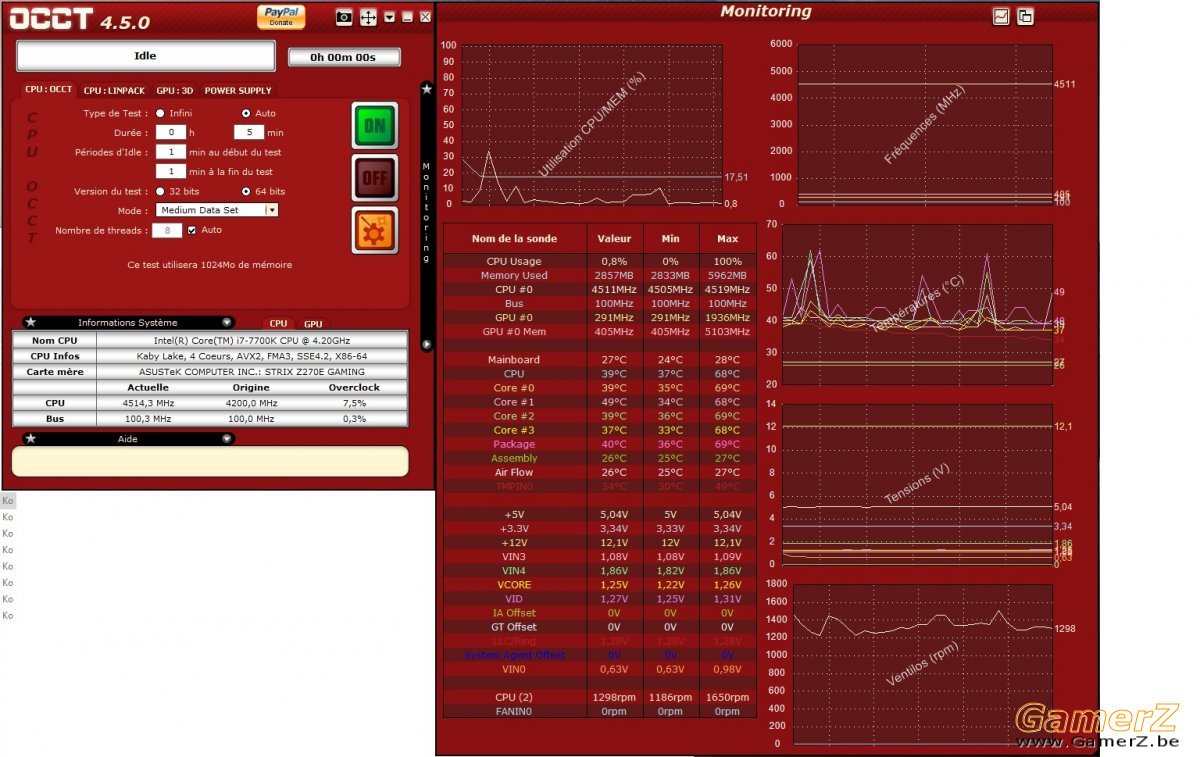Click the move-window cross-arrows icon
The height and width of the screenshot is (757, 1200).
(x=368, y=16)
